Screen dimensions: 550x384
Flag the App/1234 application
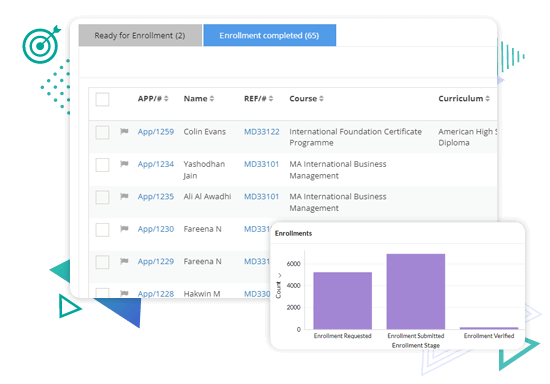(124, 164)
